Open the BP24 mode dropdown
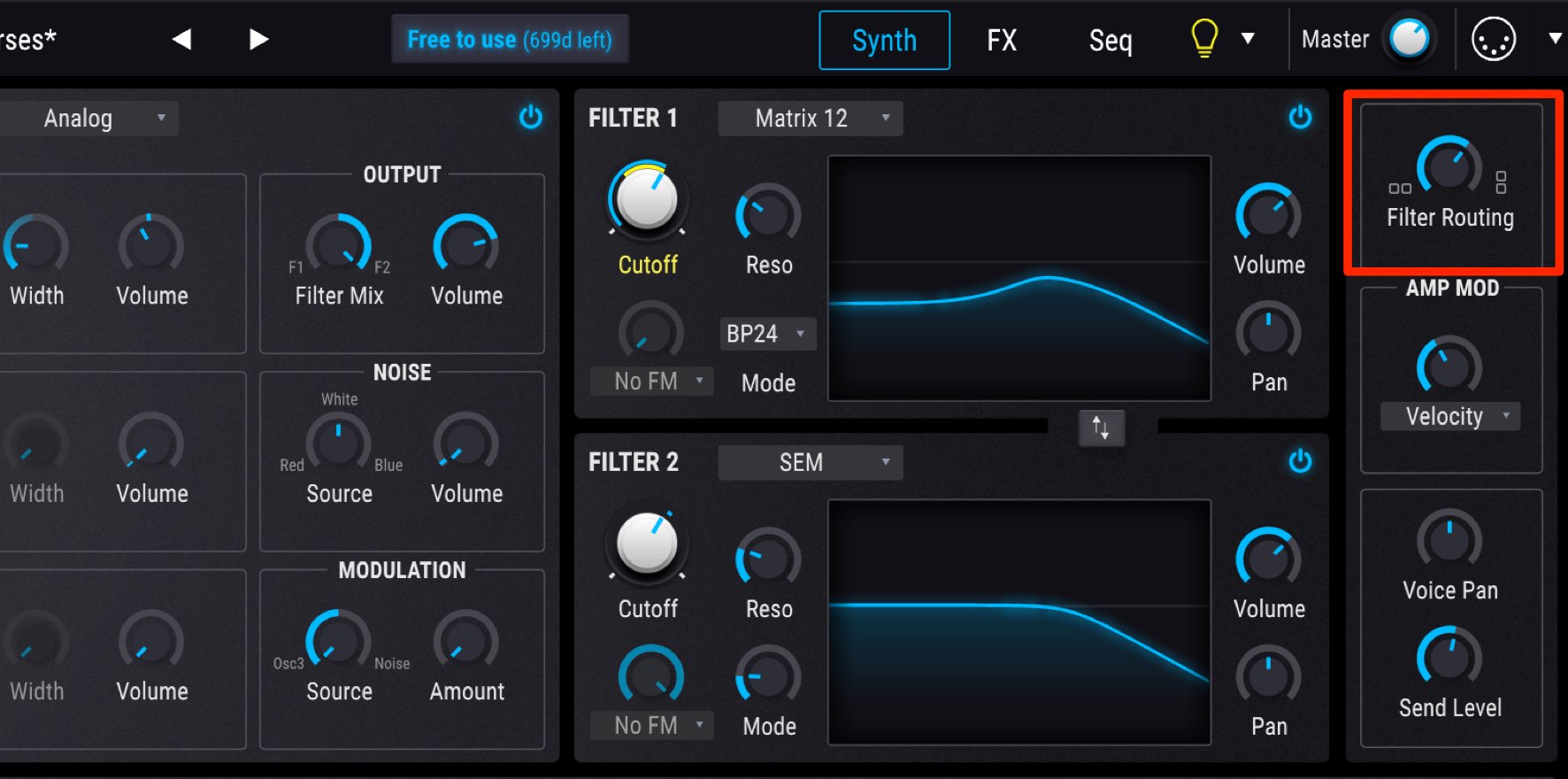This screenshot has height=779, width=1568. pyautogui.click(x=767, y=334)
